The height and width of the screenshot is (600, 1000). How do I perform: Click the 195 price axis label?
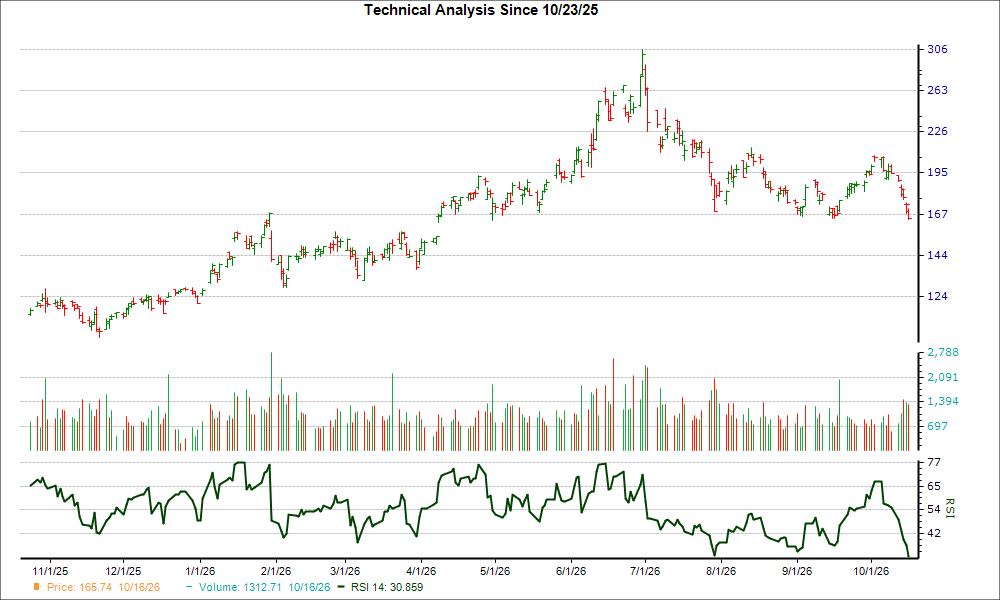tap(937, 172)
